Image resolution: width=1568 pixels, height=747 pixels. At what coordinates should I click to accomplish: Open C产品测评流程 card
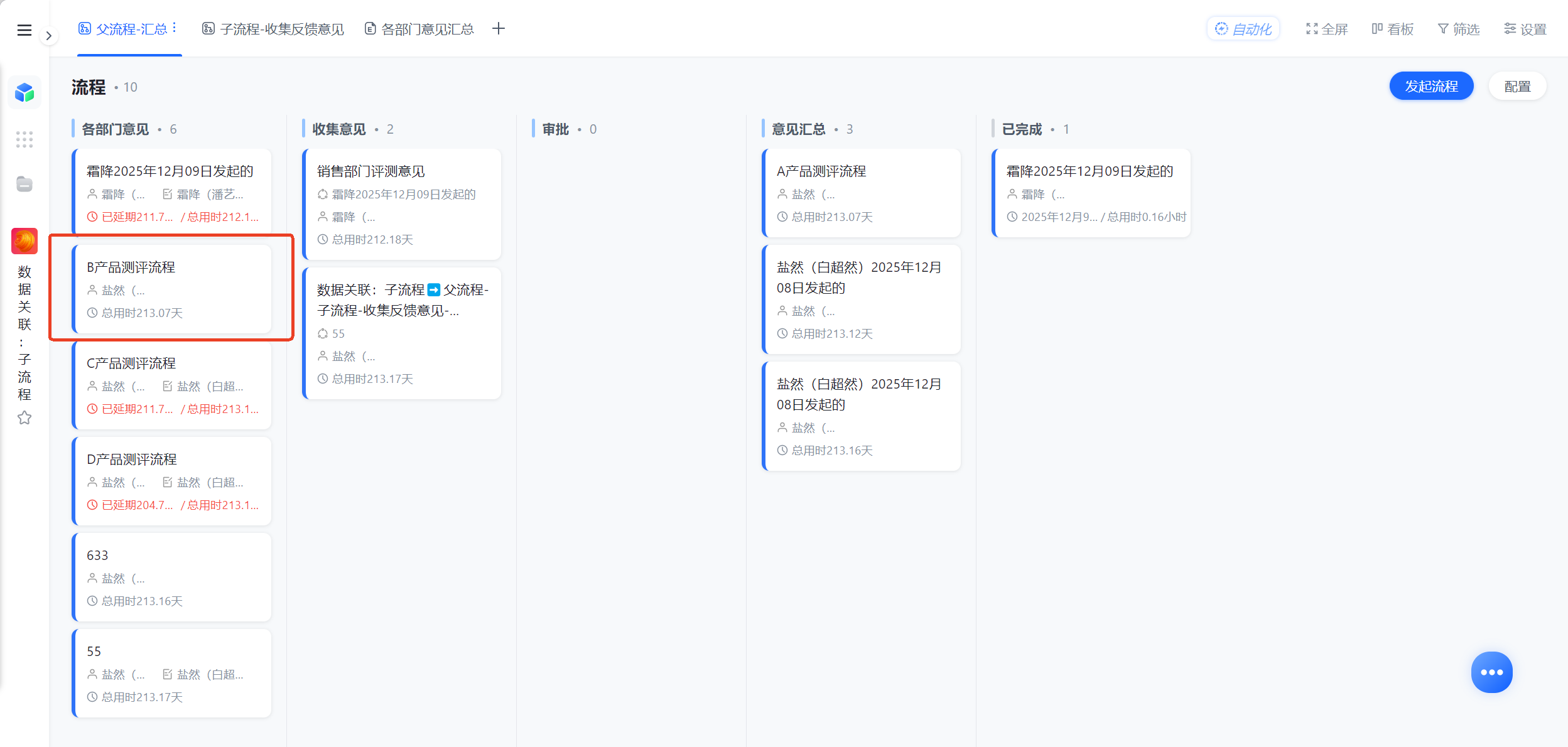pyautogui.click(x=172, y=385)
